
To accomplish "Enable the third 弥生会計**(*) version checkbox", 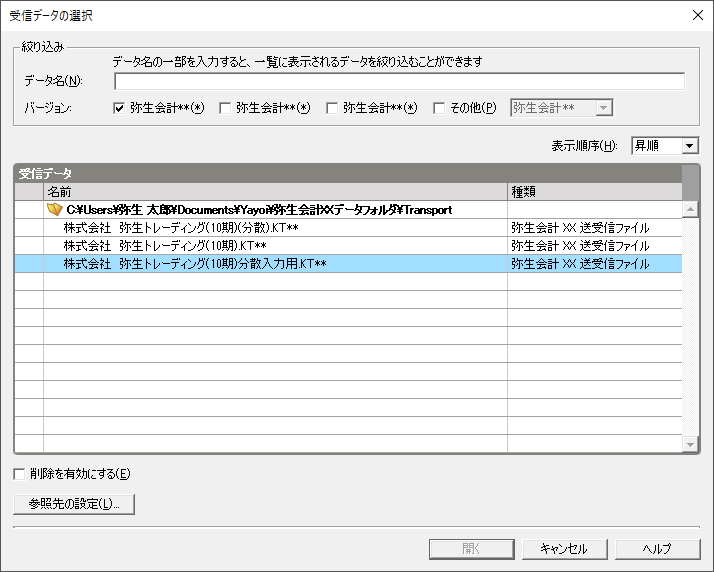I will [332, 108].
